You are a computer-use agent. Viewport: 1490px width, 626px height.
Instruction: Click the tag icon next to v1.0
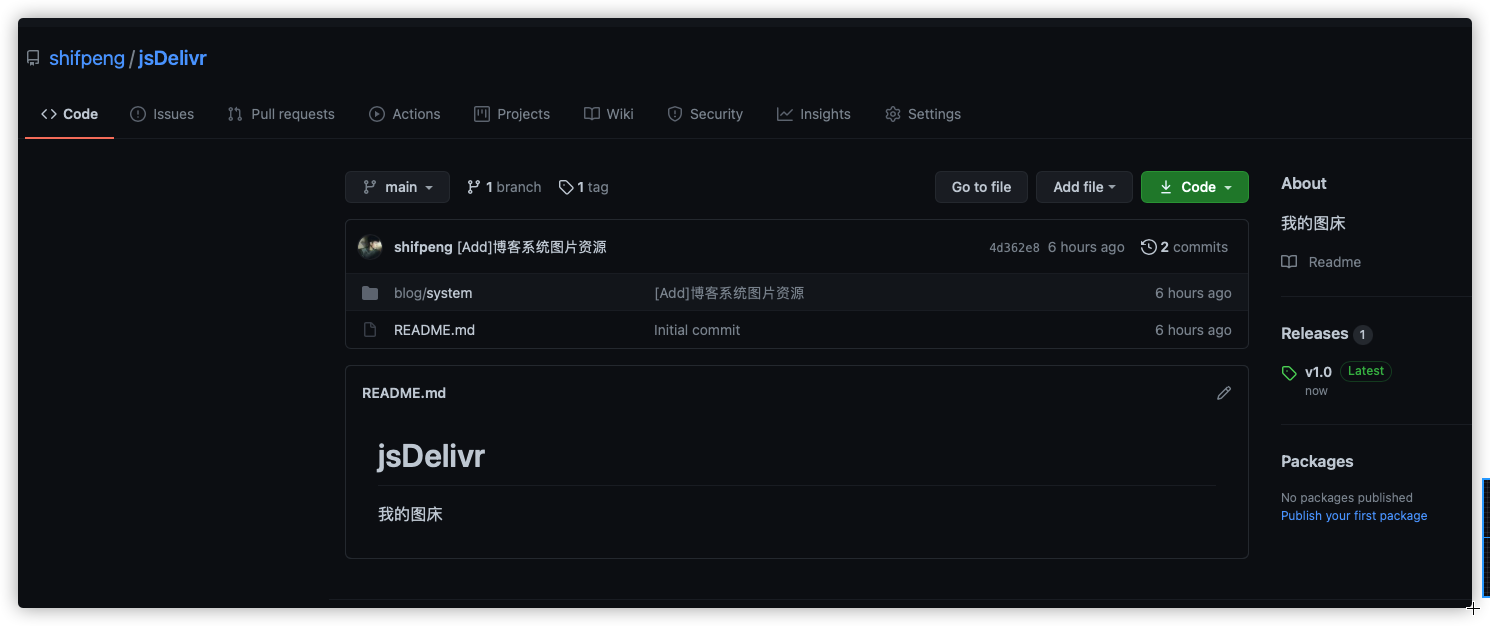1289,373
